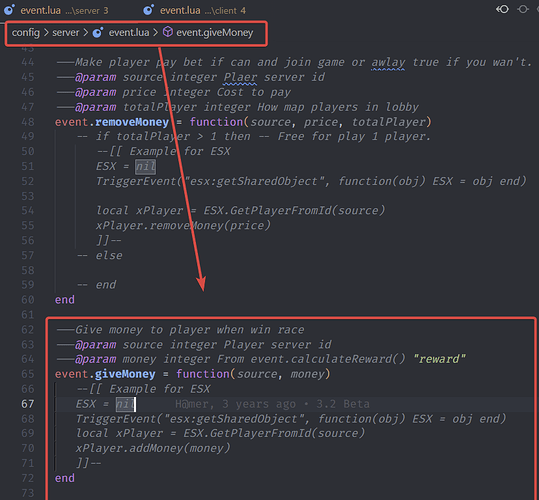Screen dimensions: 539x500
Task: Click misspelled word Plaer on line 45
Action: coord(240,77)
